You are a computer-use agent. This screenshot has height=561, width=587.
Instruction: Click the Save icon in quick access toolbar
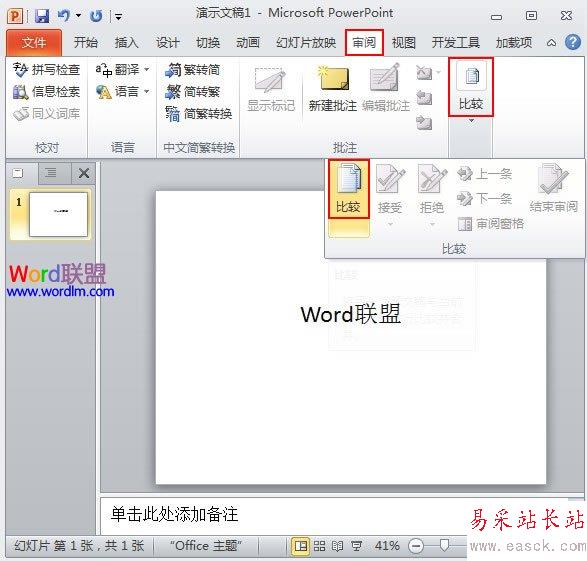point(42,16)
